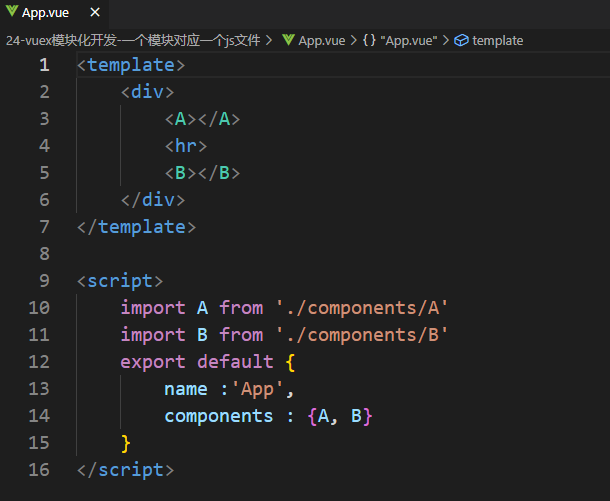Click empty line 8 in the gutter
610x501 pixels.
[x=44, y=254]
